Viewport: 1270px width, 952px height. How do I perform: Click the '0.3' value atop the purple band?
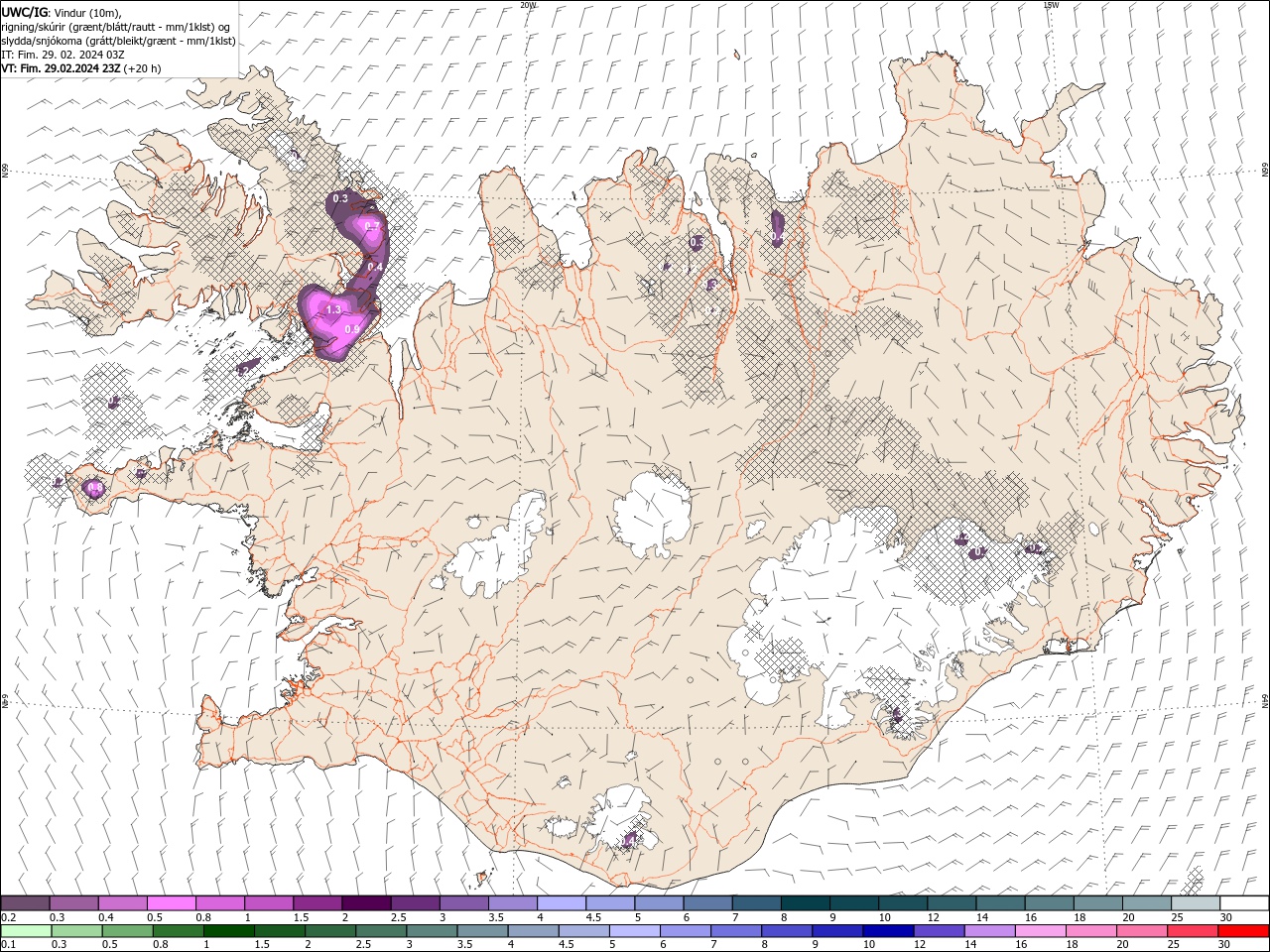tap(340, 198)
